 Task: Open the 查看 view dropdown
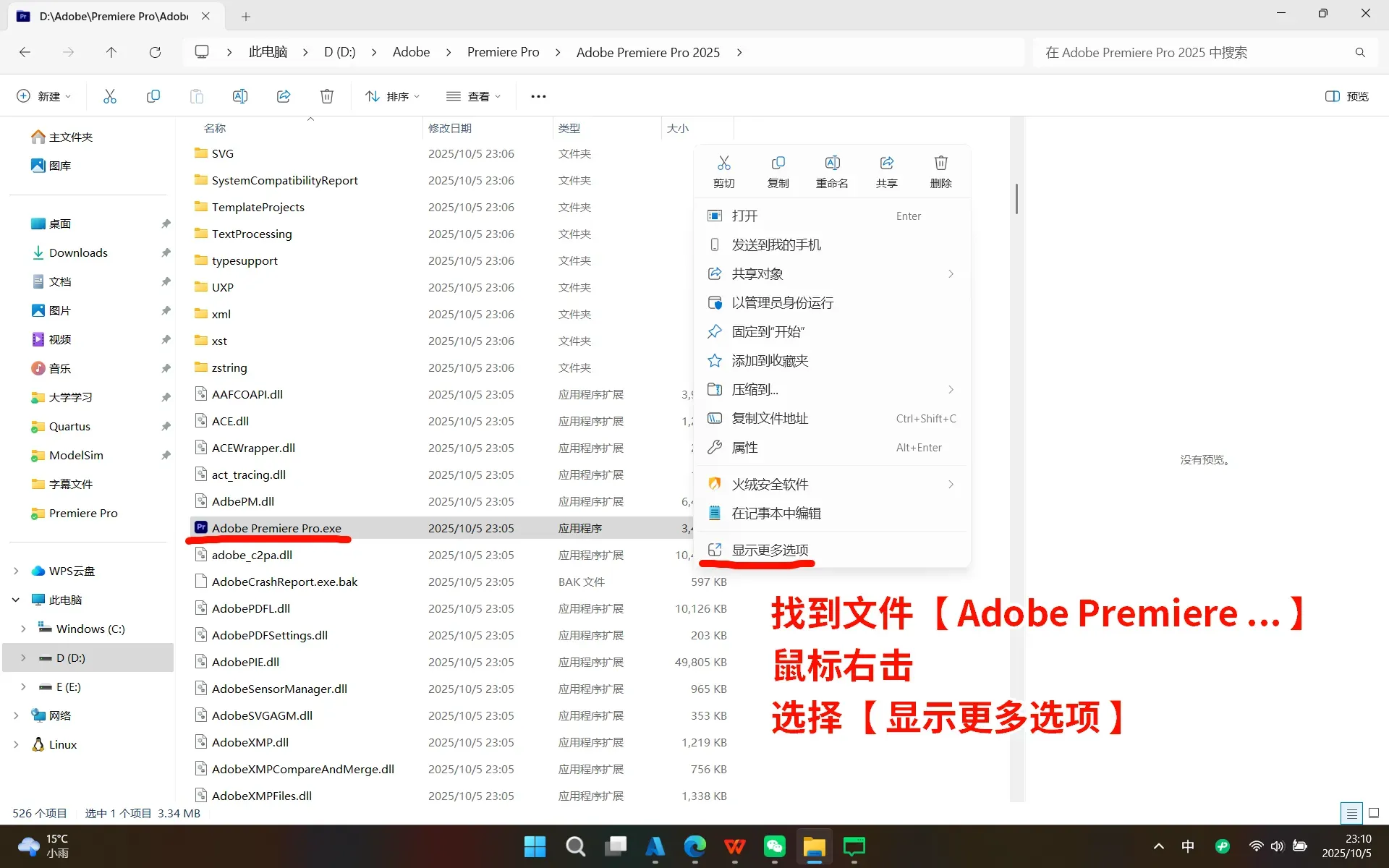[x=474, y=96]
